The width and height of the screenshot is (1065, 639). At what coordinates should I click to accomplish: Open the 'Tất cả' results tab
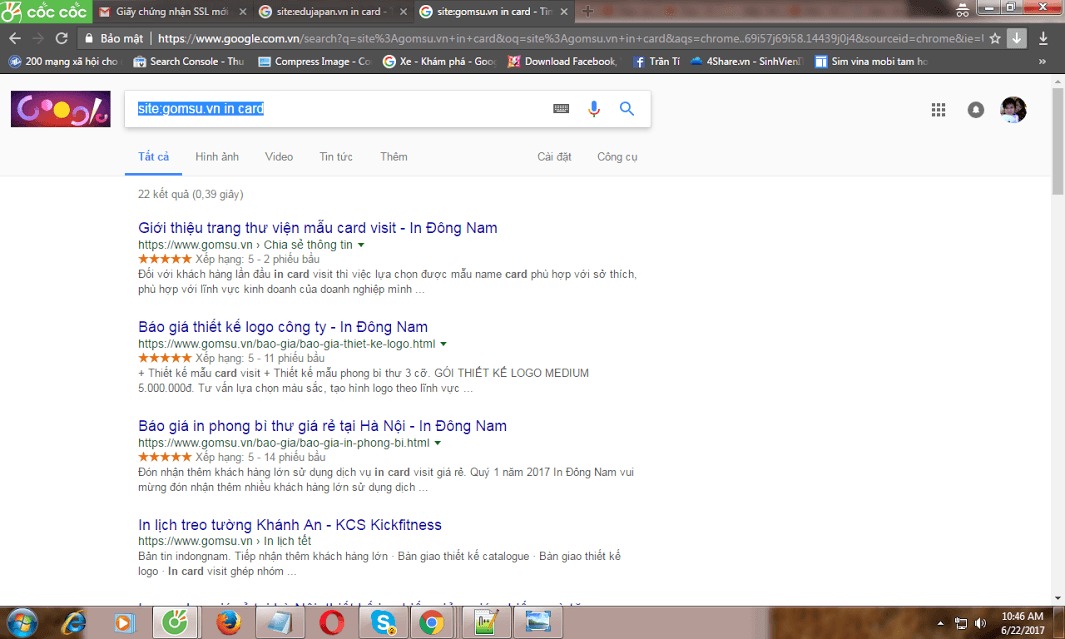tap(154, 157)
